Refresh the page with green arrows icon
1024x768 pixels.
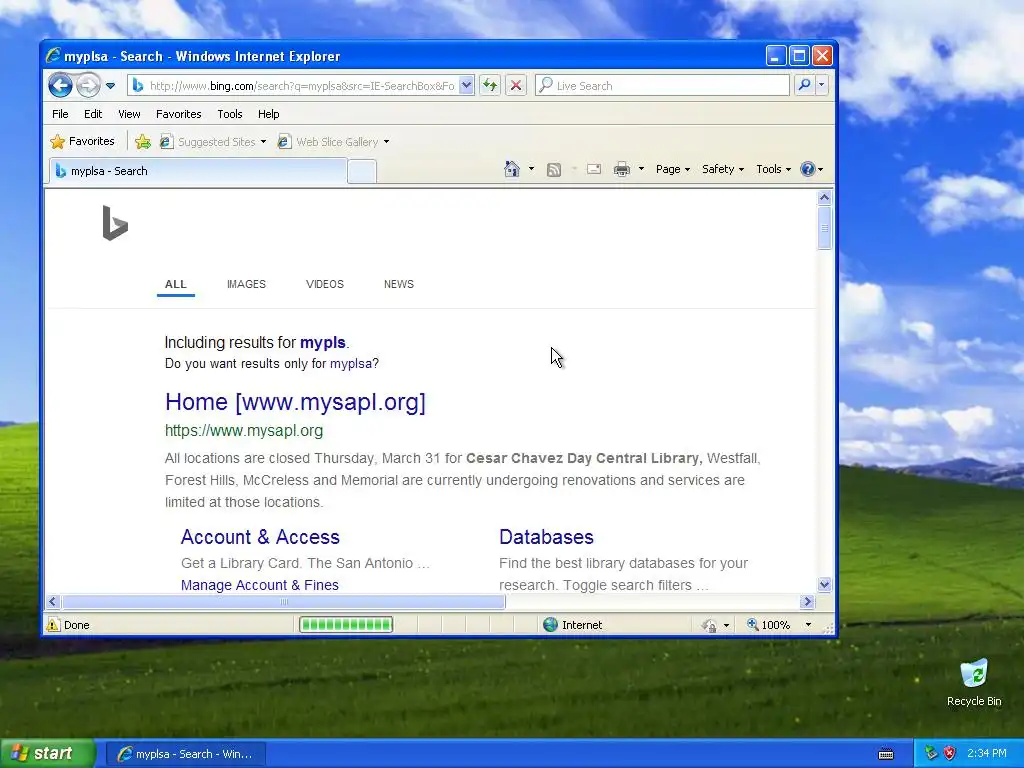click(490, 86)
